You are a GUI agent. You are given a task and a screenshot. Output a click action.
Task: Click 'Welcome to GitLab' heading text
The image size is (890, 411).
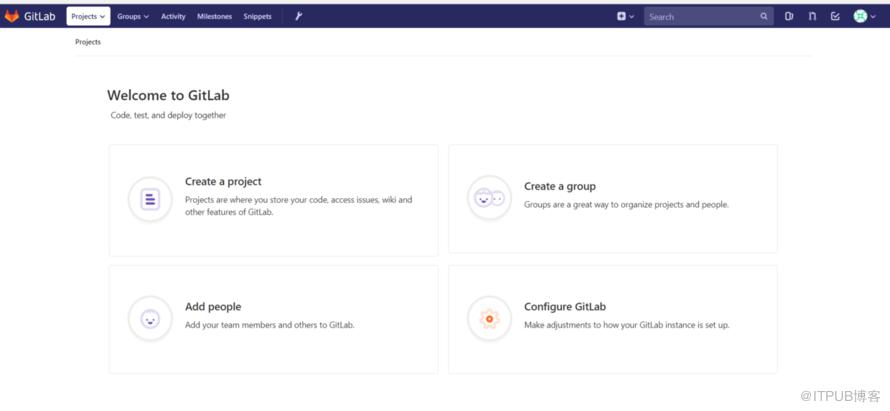pyautogui.click(x=168, y=95)
